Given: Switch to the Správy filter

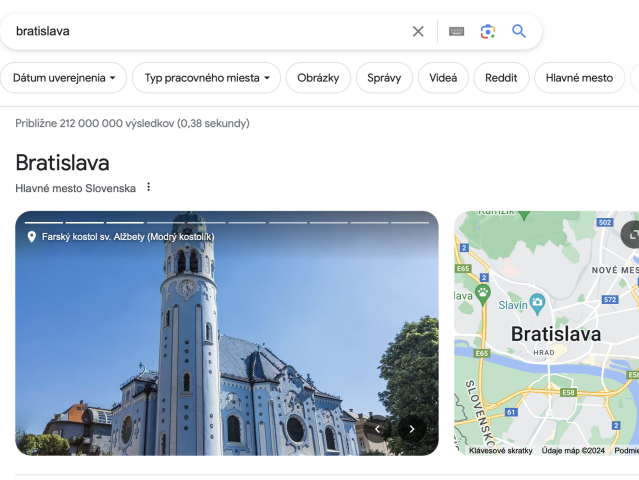Looking at the screenshot, I should pos(384,78).
